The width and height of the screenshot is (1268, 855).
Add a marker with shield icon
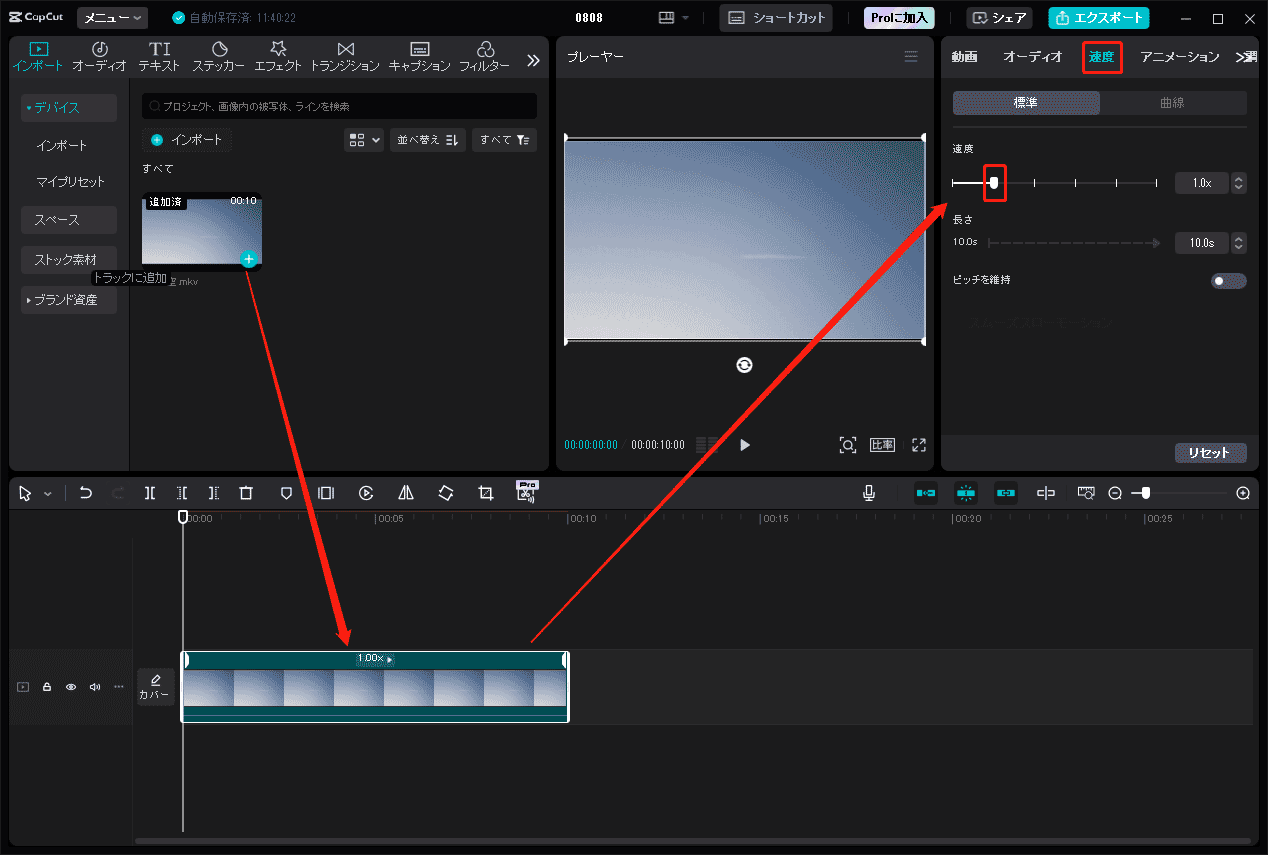pyautogui.click(x=286, y=493)
